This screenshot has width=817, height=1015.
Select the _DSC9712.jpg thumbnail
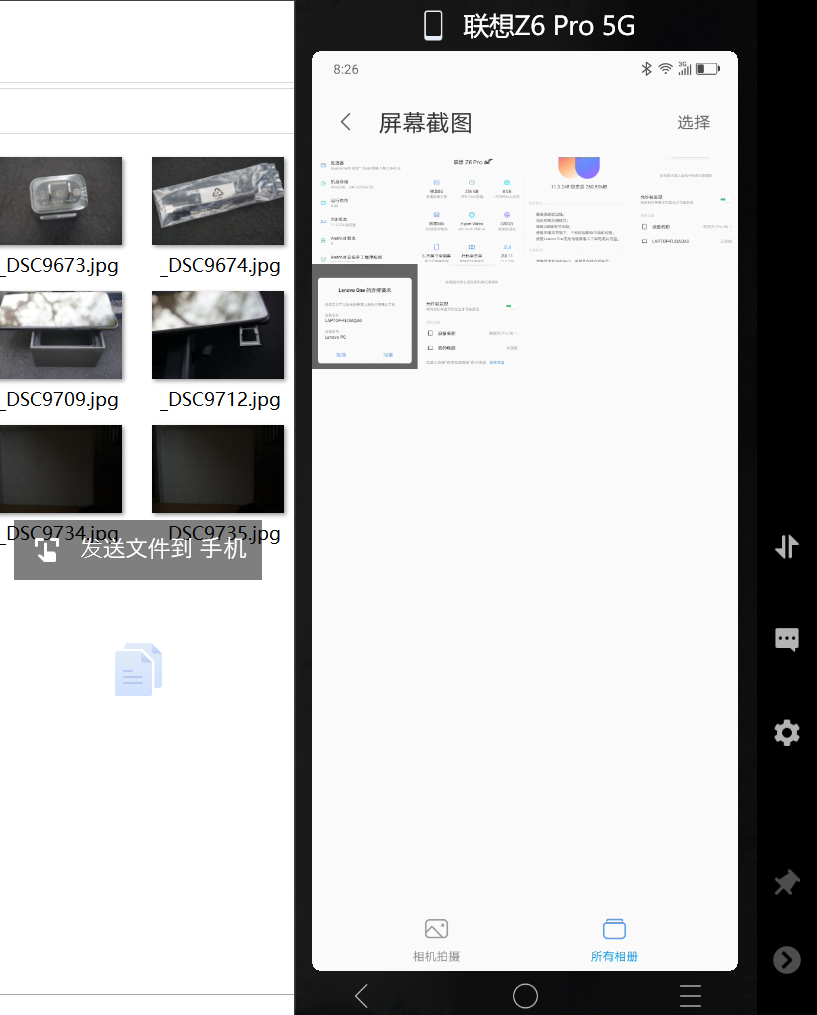pyautogui.click(x=218, y=335)
